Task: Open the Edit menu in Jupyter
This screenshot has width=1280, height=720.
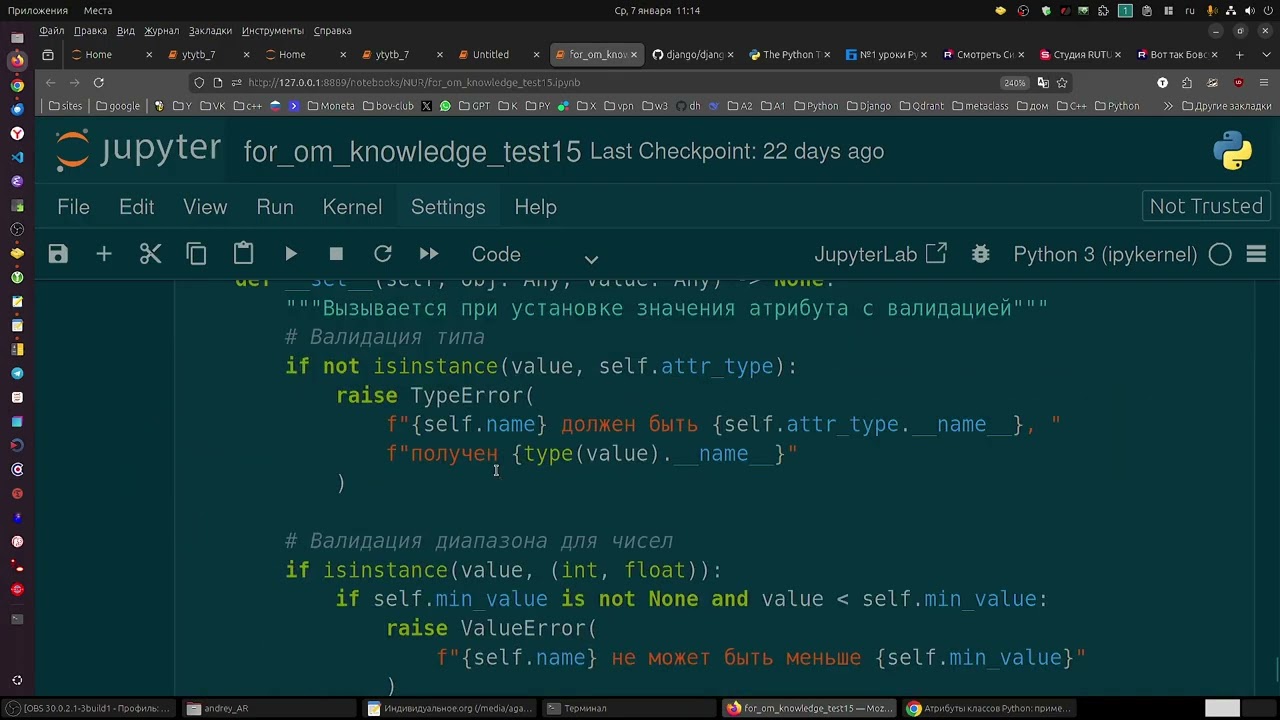Action: (x=136, y=207)
